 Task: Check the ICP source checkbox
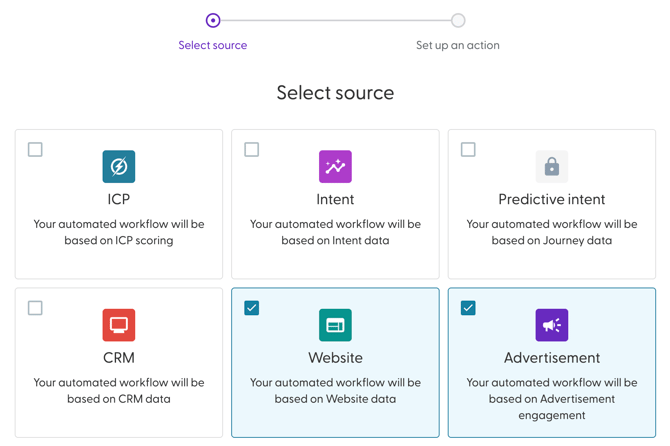[x=35, y=150]
